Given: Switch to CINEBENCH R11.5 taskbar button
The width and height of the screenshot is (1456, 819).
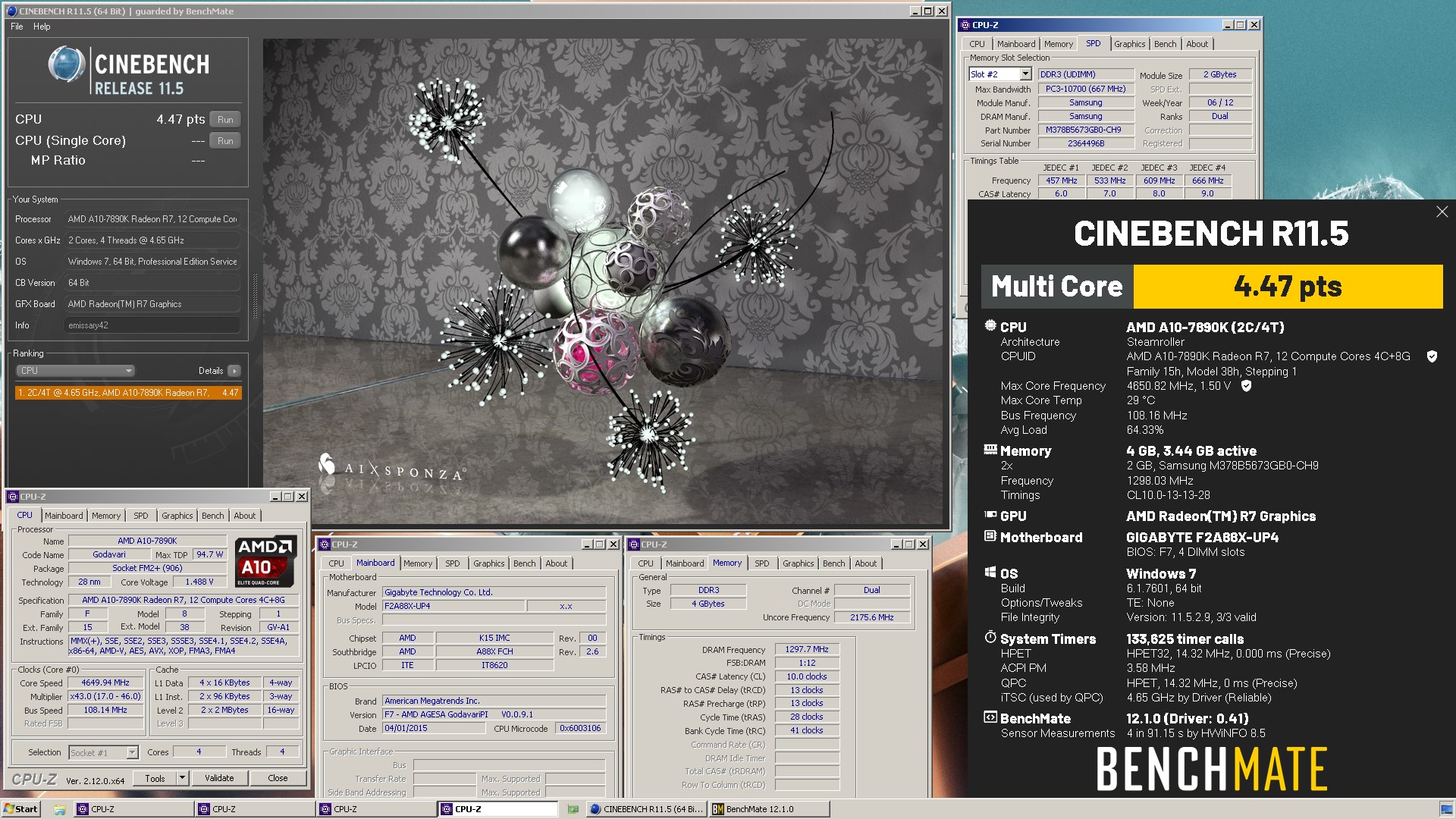Looking at the screenshot, I should pyautogui.click(x=647, y=809).
